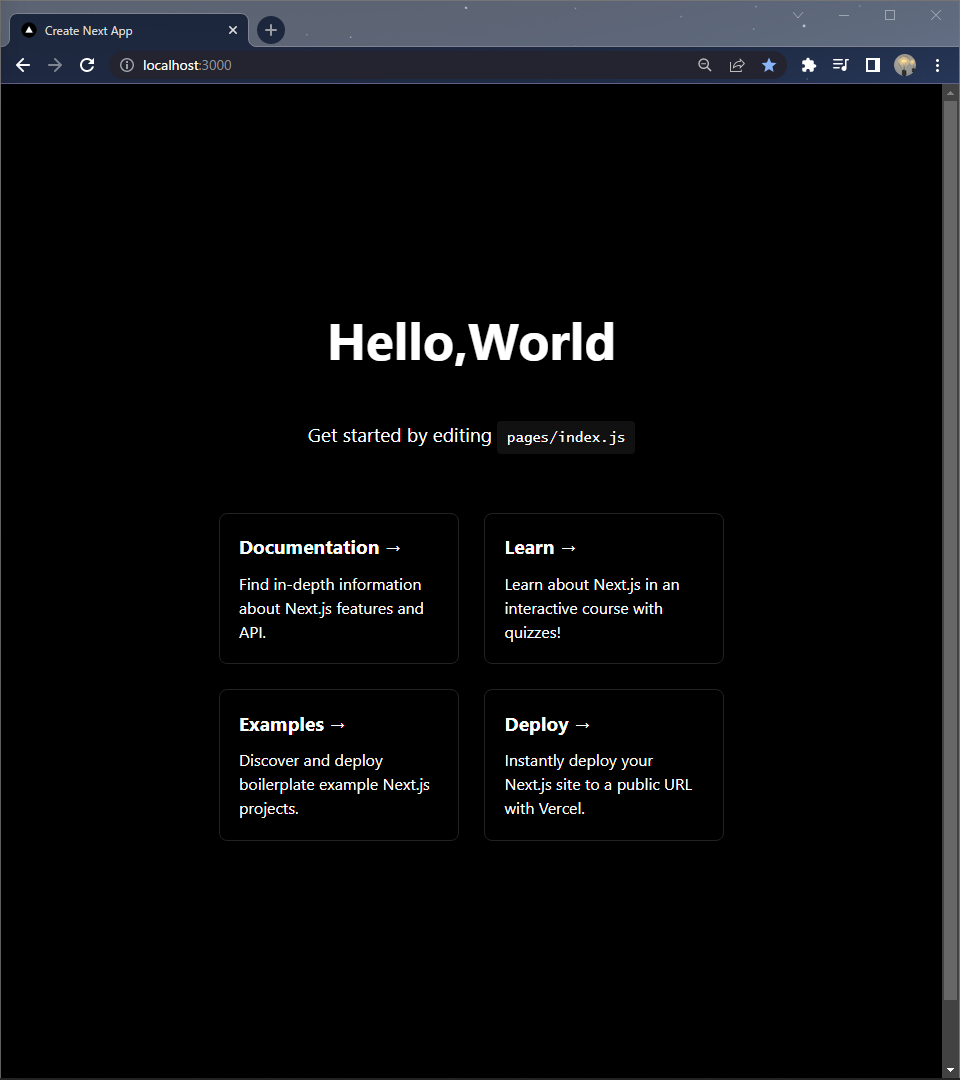Share this page via share icon
The height and width of the screenshot is (1080, 960).
click(737, 65)
